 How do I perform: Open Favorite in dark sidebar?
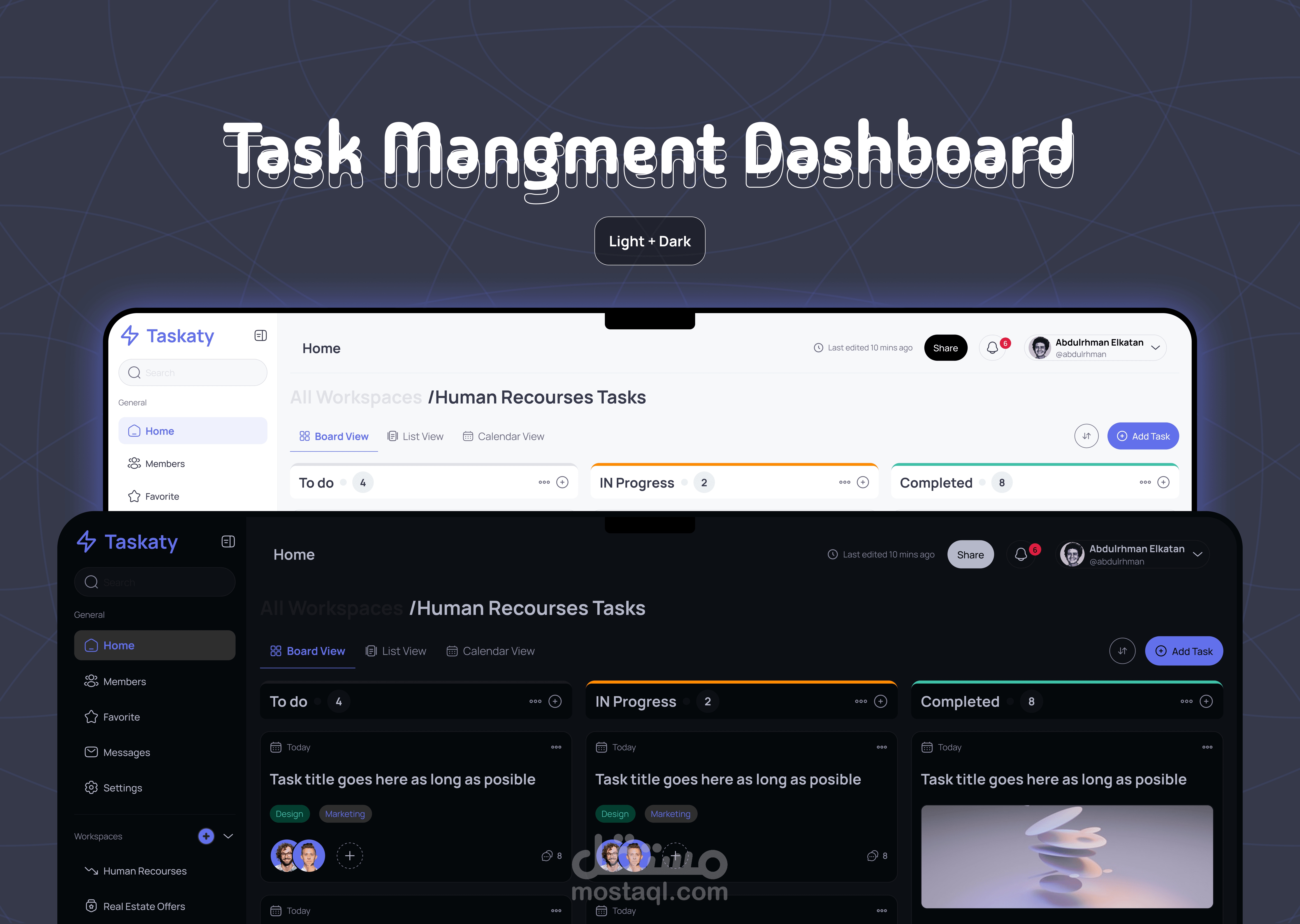point(155,717)
